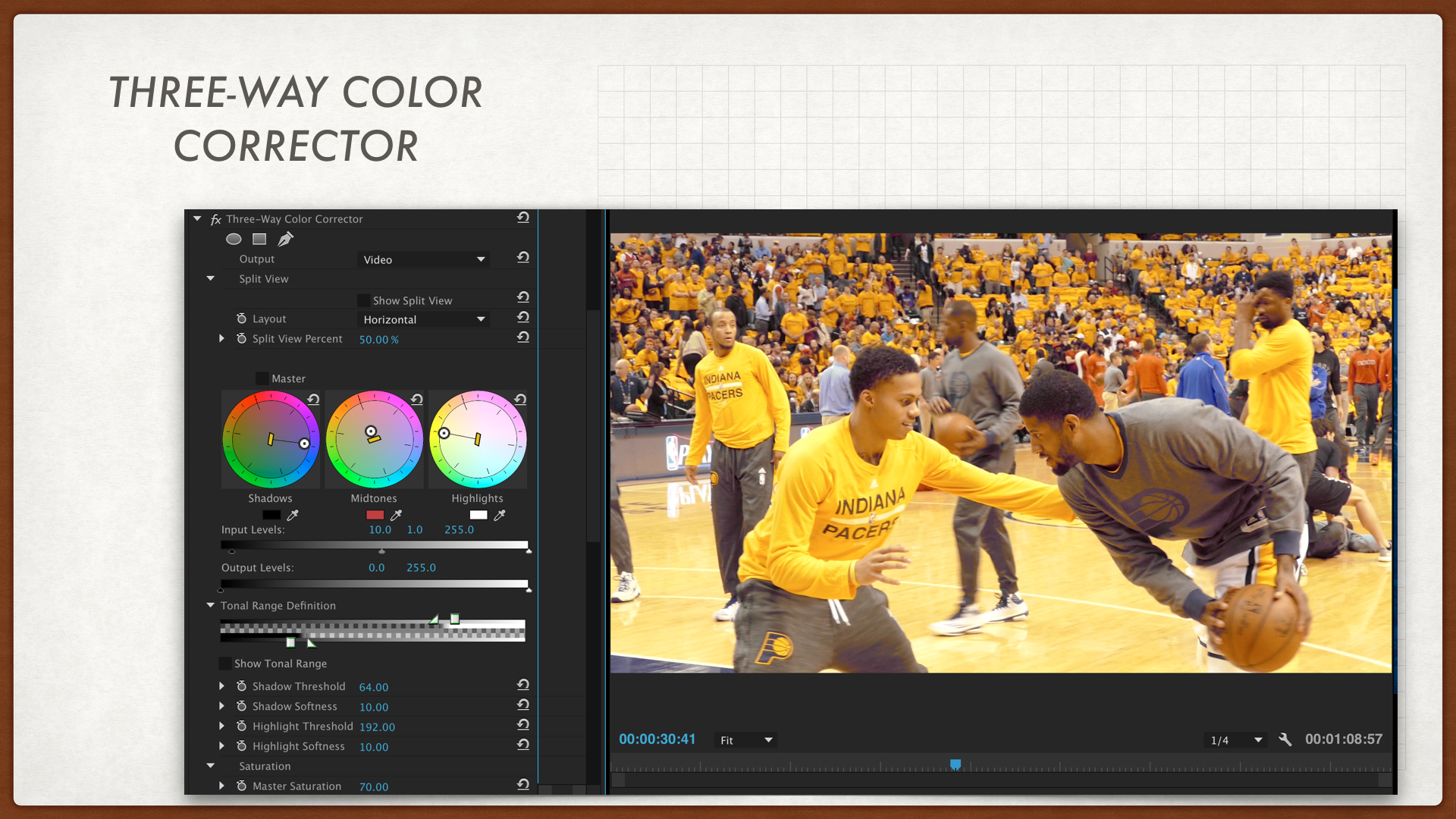Pick midtones color with eyedropper
Screen dimensions: 1456x819
coord(396,515)
